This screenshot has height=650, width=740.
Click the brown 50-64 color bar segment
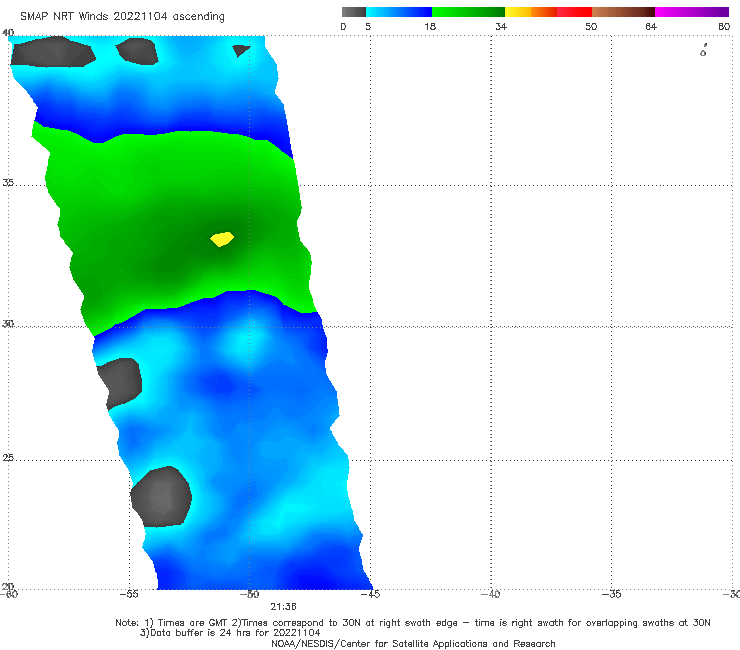click(623, 12)
